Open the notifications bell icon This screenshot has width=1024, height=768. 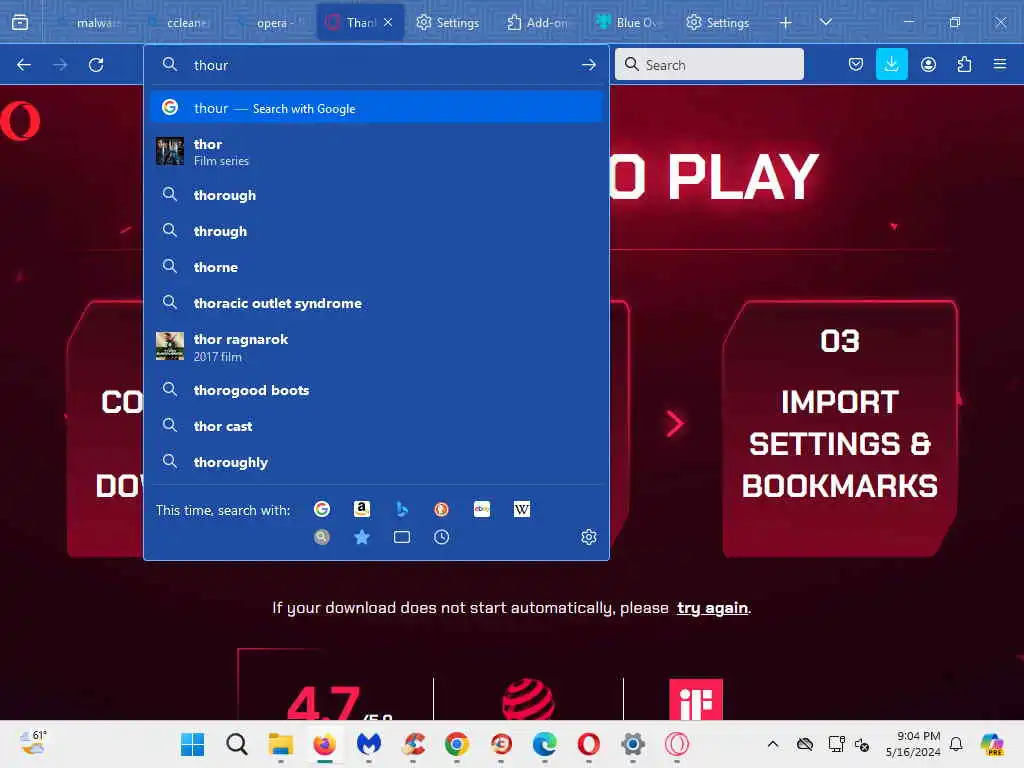point(956,744)
